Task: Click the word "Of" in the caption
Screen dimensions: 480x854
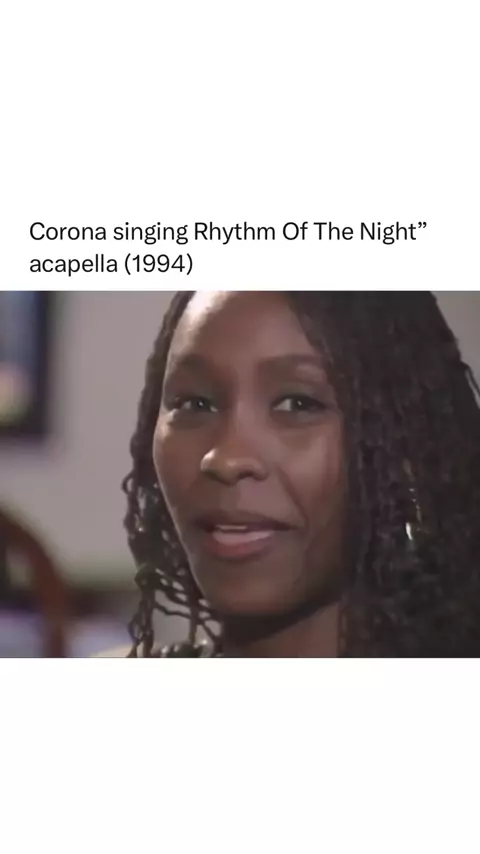Action: (295, 232)
